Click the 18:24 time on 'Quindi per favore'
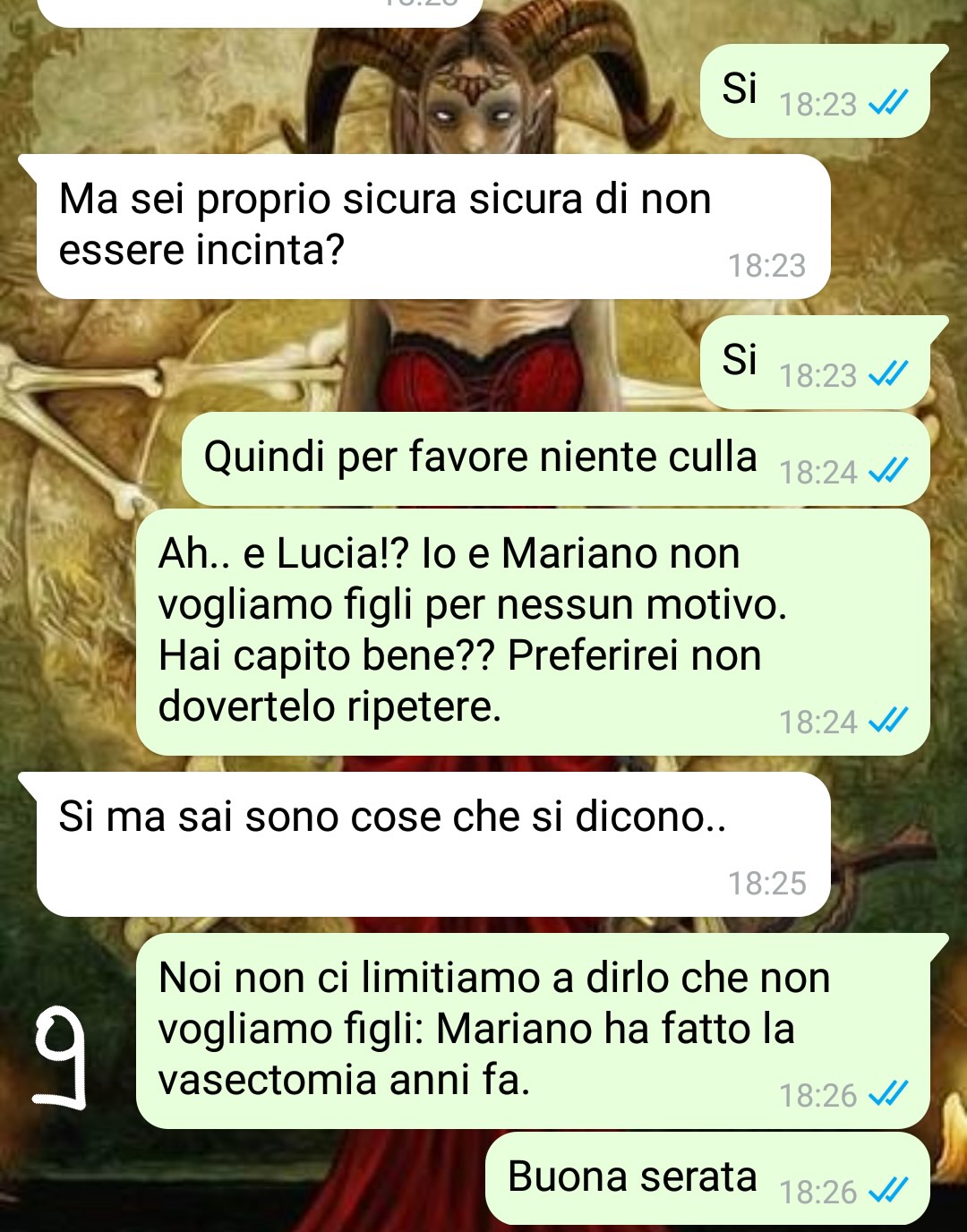Image resolution: width=967 pixels, height=1232 pixels. point(817,472)
